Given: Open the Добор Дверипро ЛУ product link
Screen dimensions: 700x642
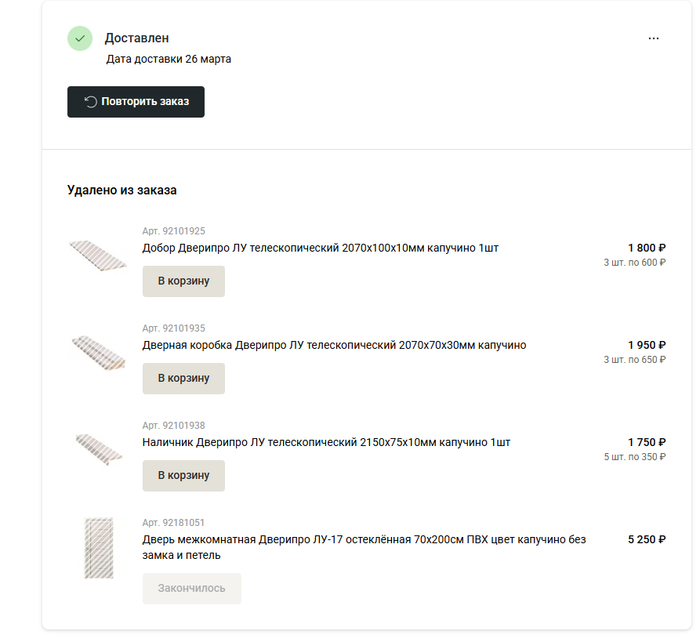Looking at the screenshot, I should pyautogui.click(x=320, y=248).
